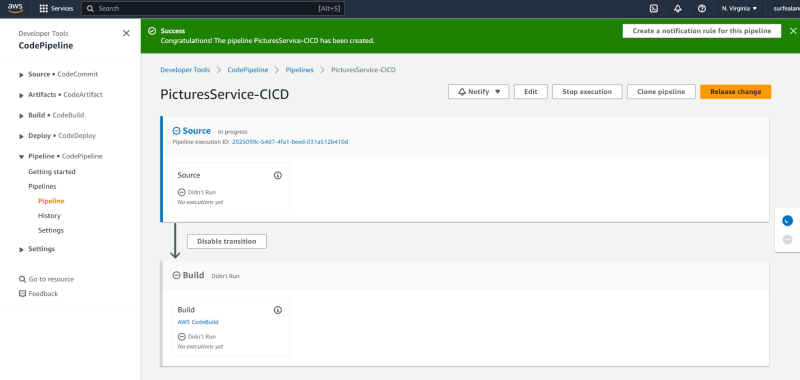This screenshot has width=800, height=380.
Task: Open the Services grid menu
Action: [x=56, y=9]
